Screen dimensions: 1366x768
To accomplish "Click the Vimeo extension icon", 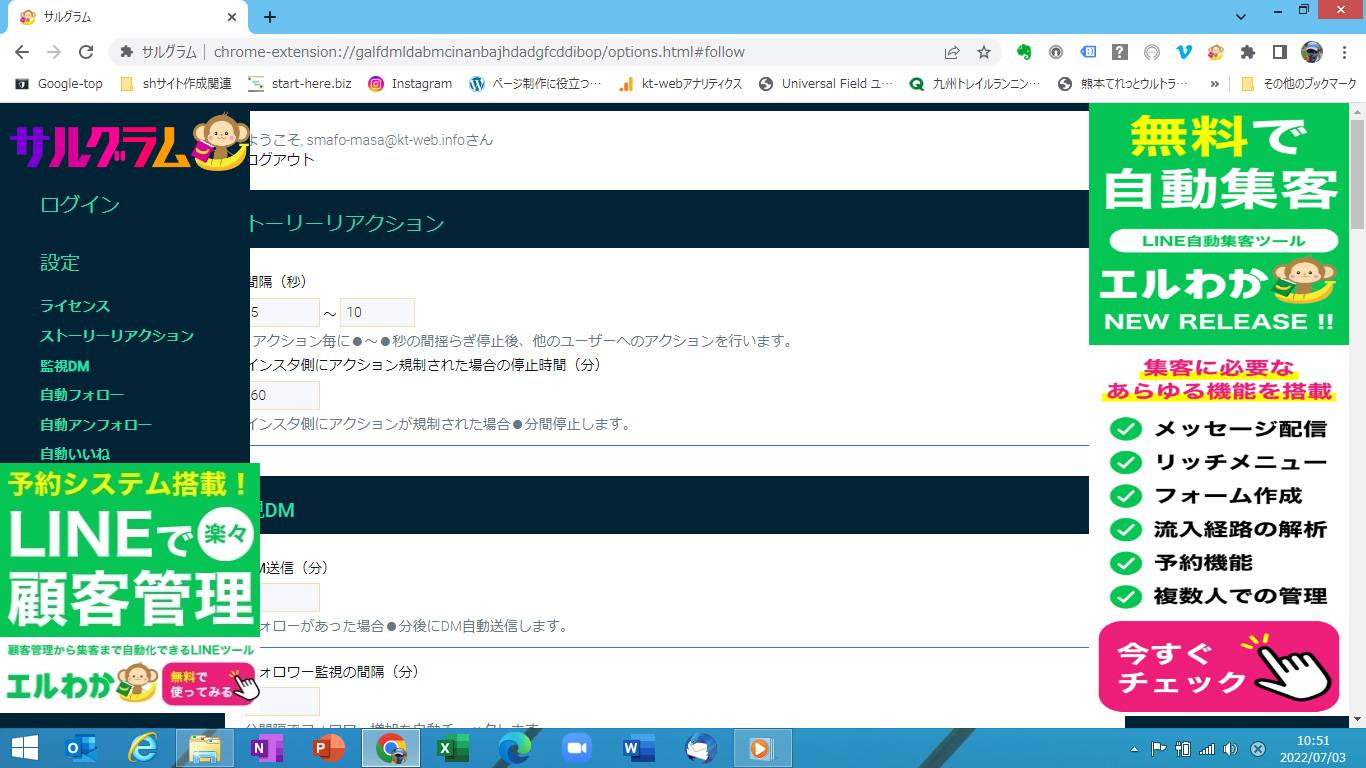I will coord(1184,52).
